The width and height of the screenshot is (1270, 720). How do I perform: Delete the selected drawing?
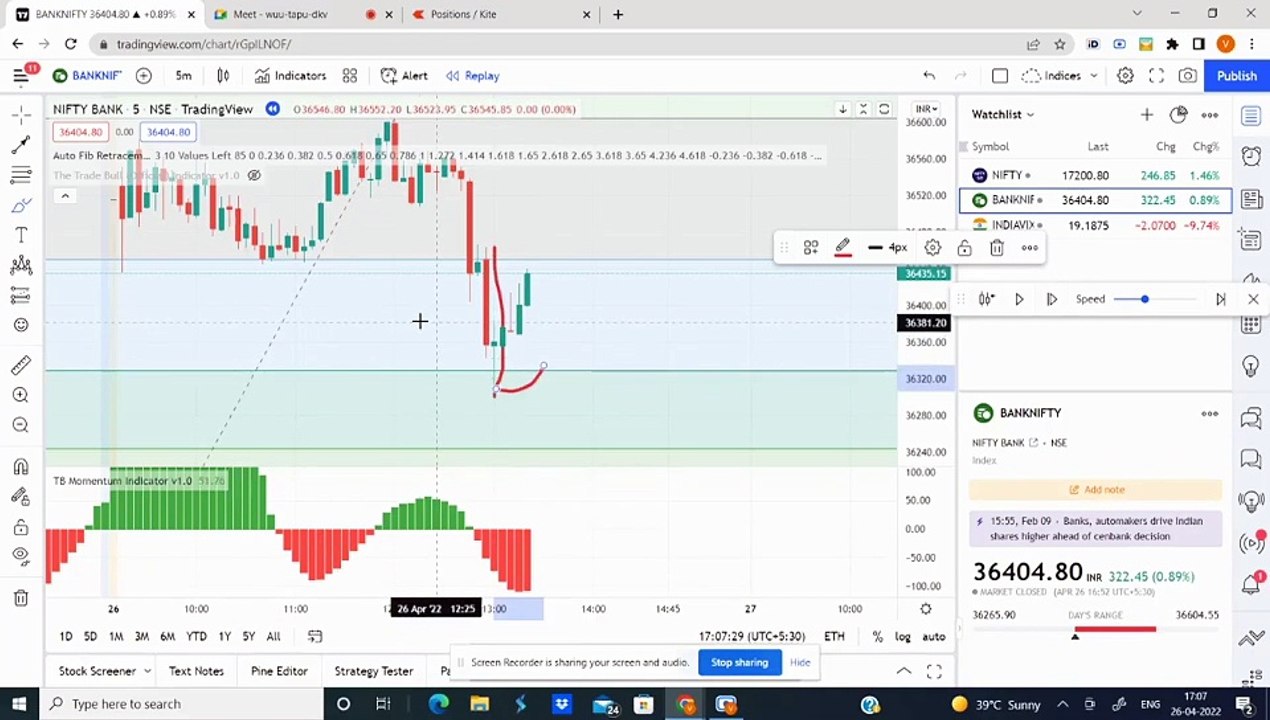pyautogui.click(x=996, y=248)
